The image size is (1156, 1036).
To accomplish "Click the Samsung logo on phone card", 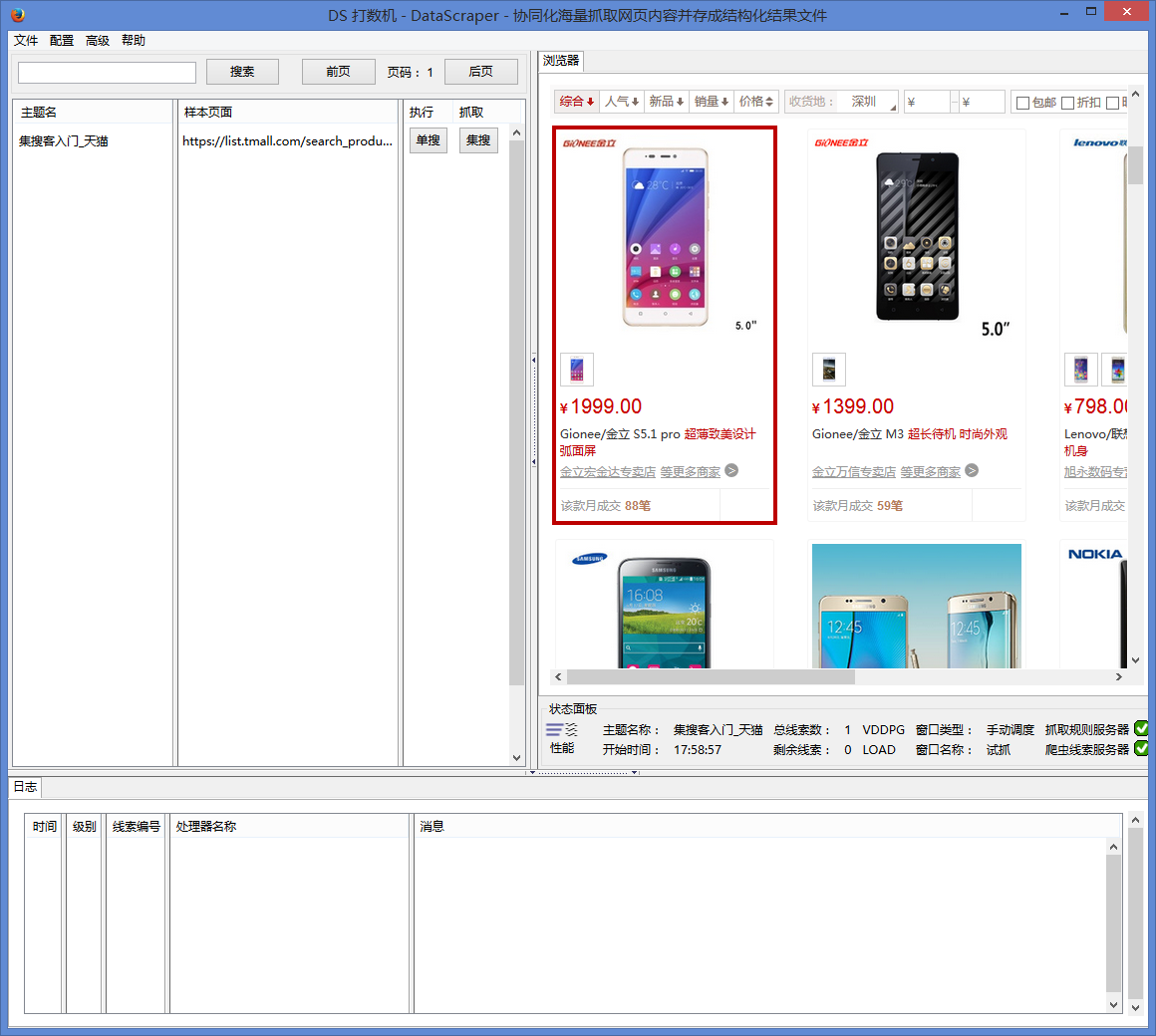I will pyautogui.click(x=590, y=559).
